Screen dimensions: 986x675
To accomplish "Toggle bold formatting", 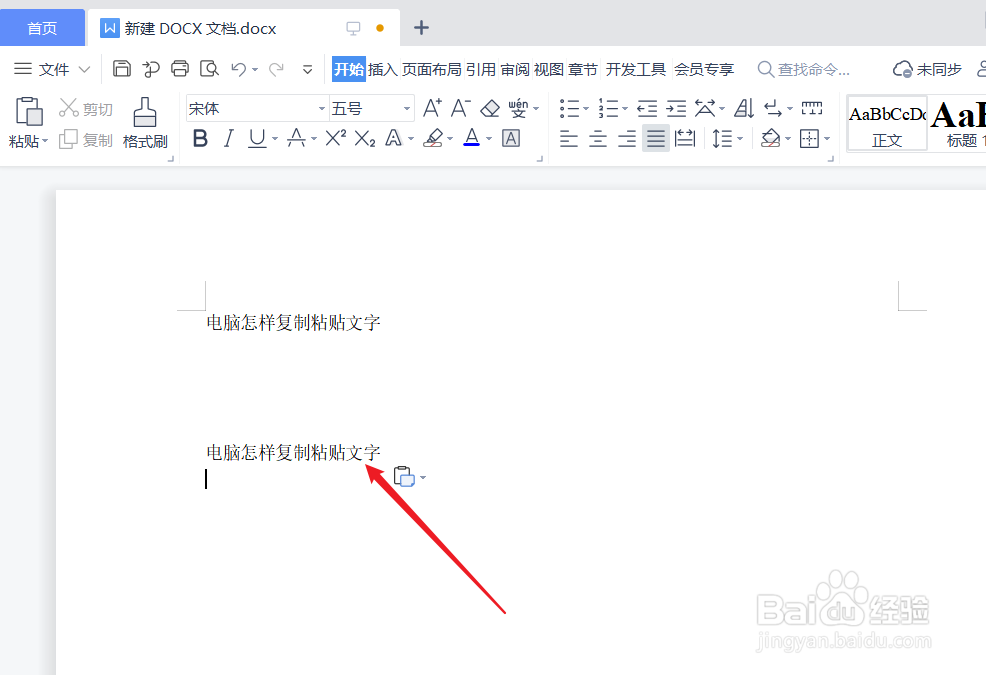I will 200,139.
